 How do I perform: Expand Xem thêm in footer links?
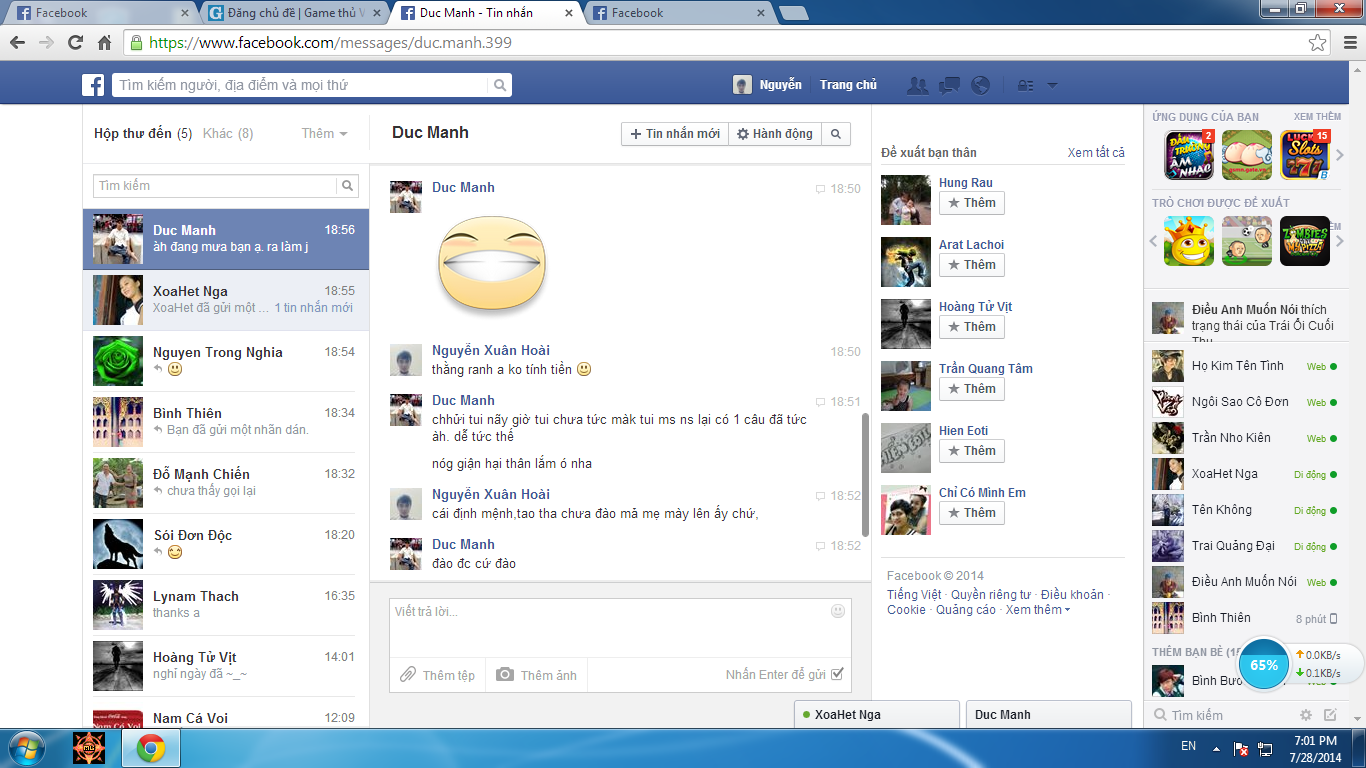point(1038,609)
